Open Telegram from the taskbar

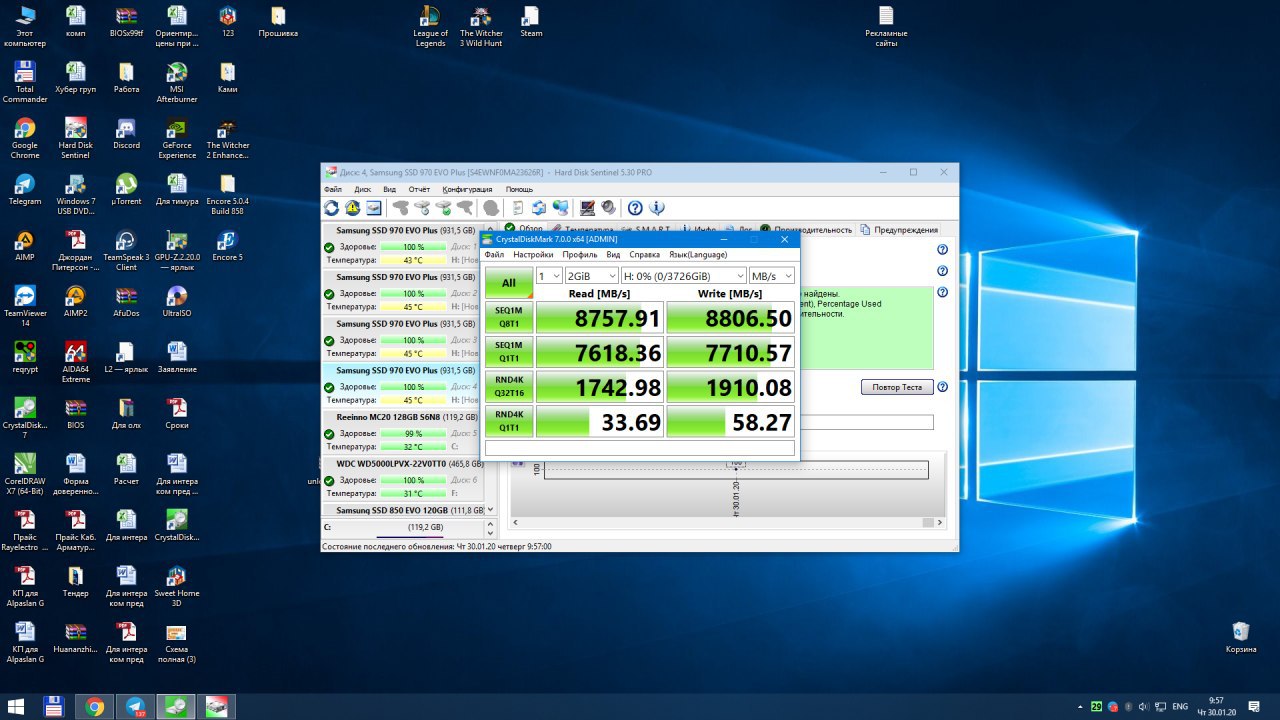[x=136, y=707]
